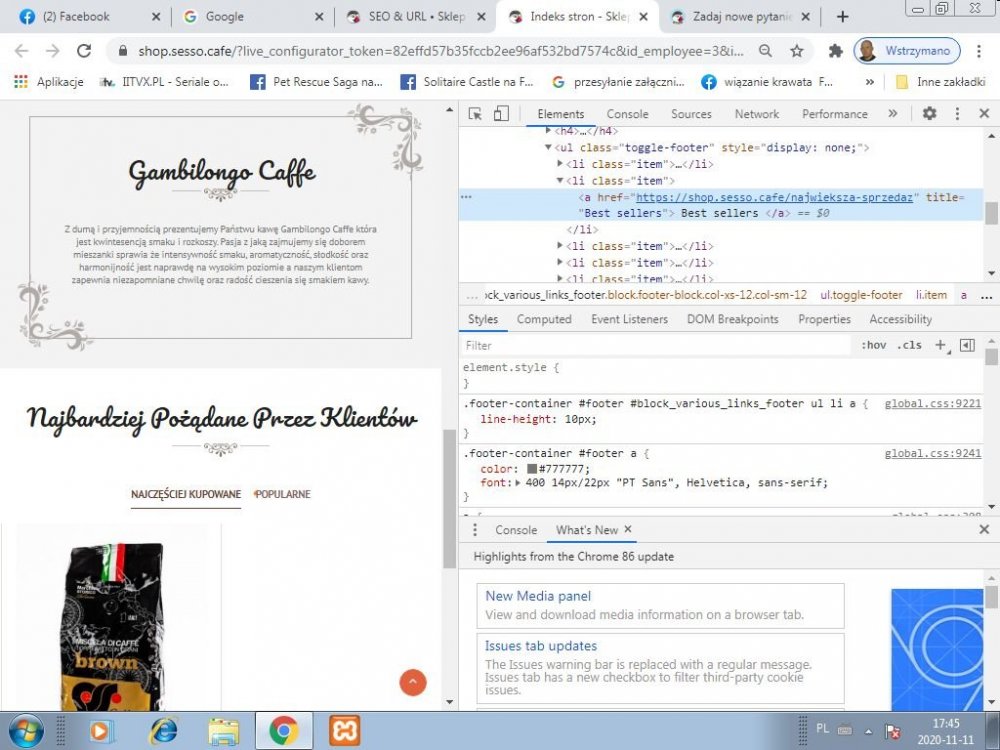Toggle the .cls classes button
The width and height of the screenshot is (1000, 750).
(909, 345)
